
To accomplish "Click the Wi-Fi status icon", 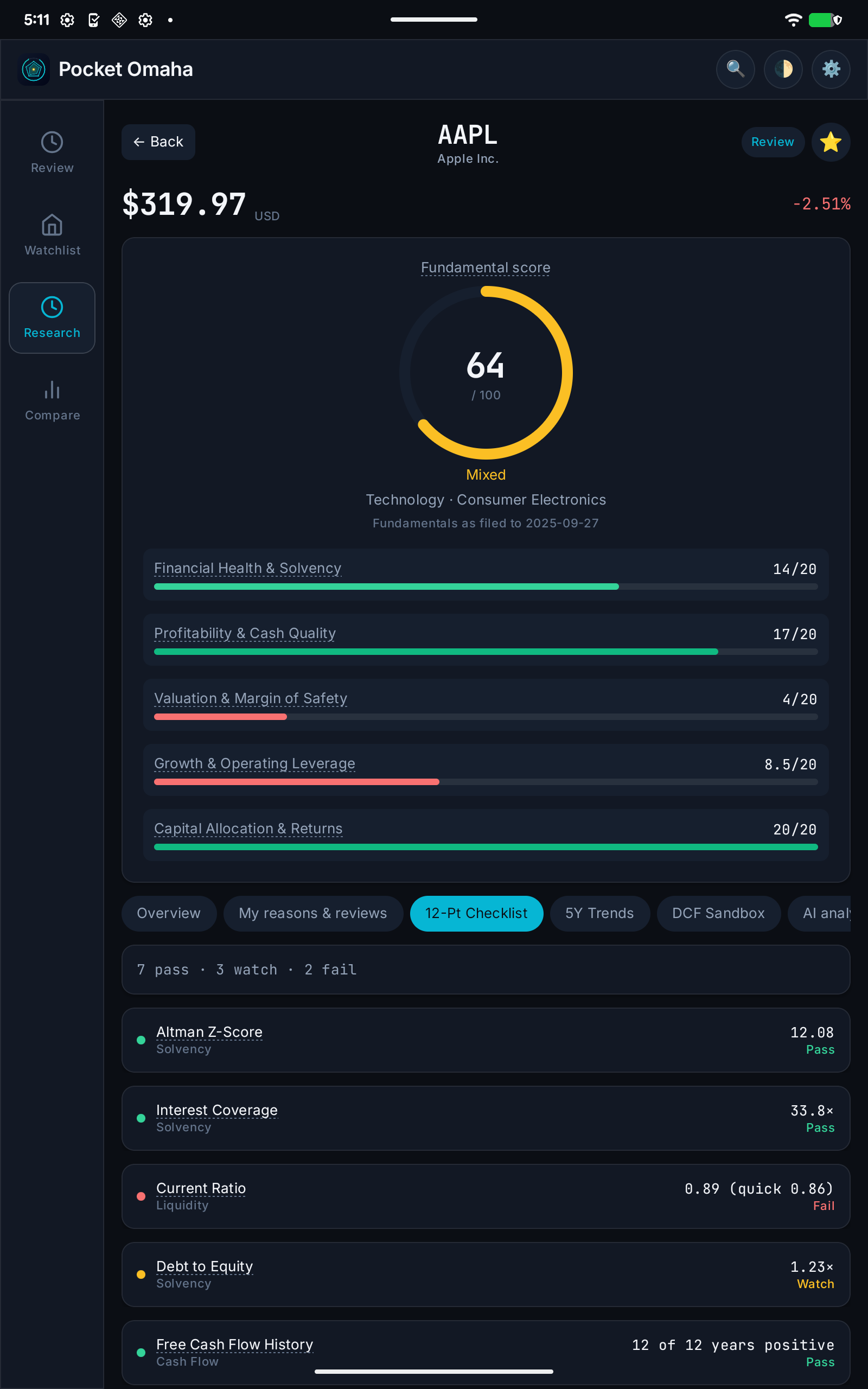I will point(793,20).
